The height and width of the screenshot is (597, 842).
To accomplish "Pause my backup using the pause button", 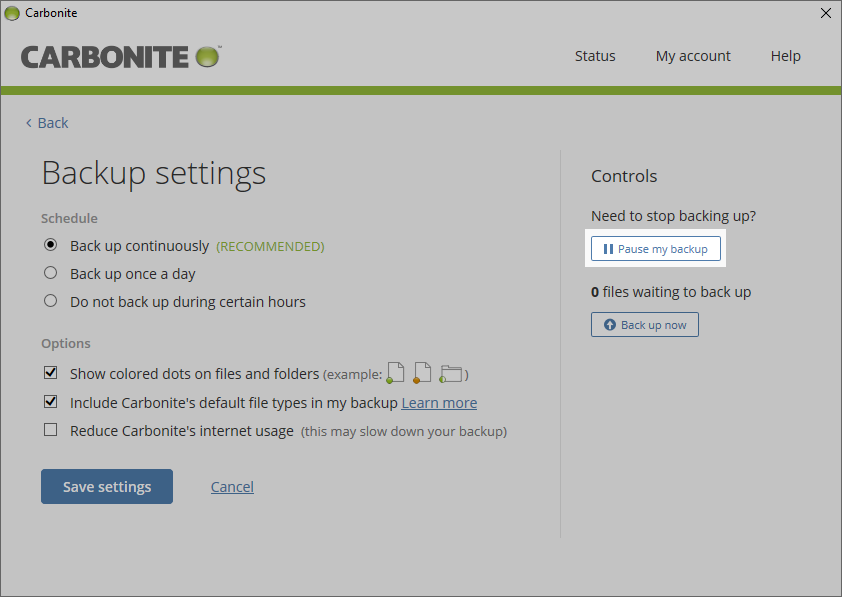I will coord(655,249).
